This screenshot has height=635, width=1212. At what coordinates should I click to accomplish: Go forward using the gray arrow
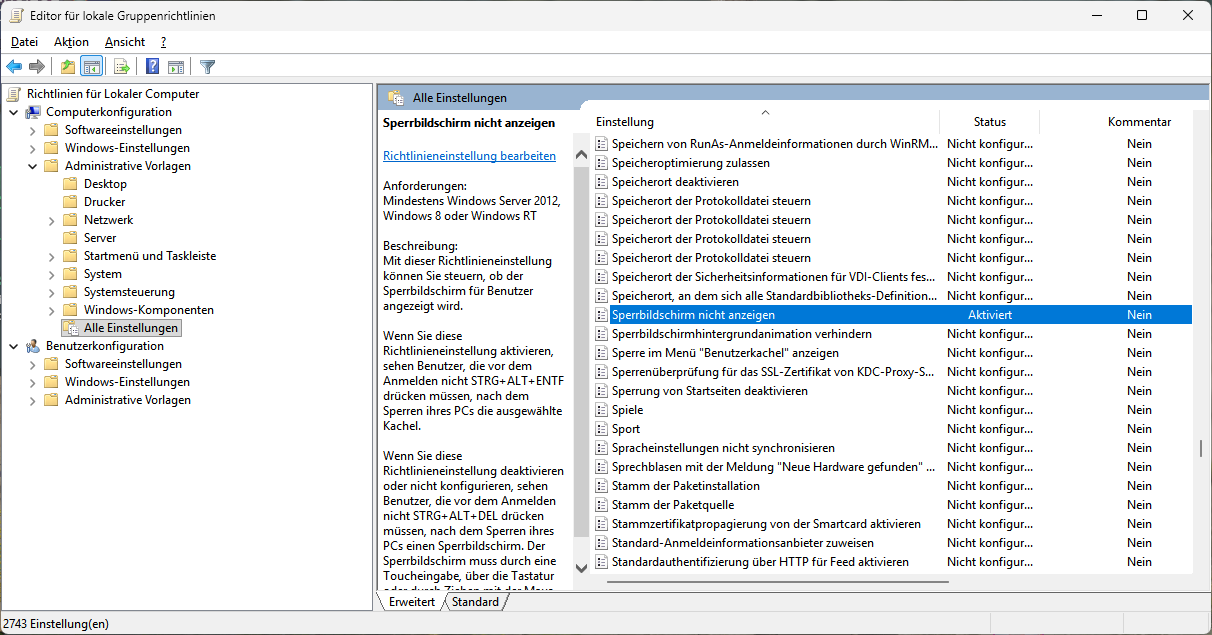click(x=37, y=67)
